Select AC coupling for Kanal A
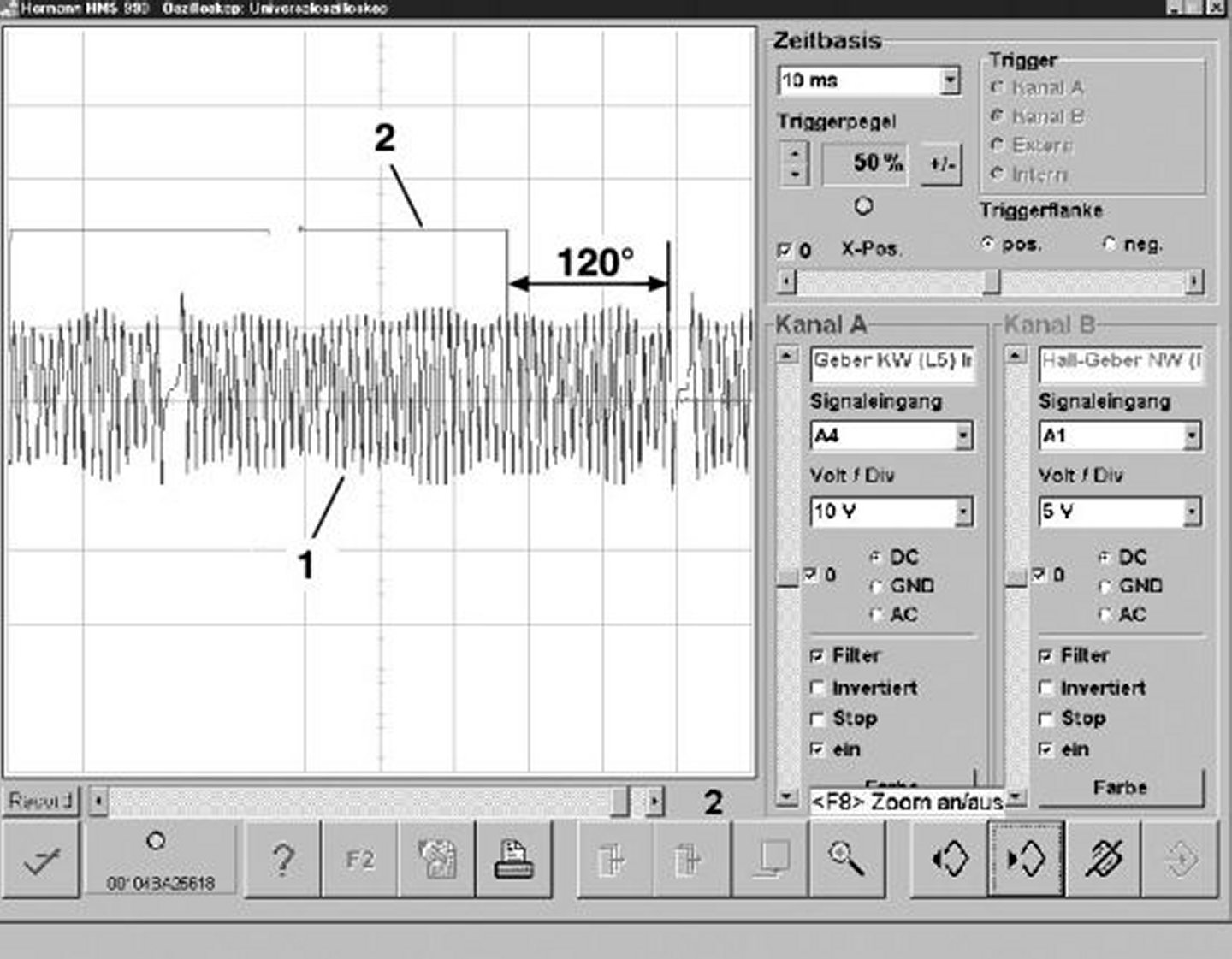The image size is (1232, 959). (876, 614)
